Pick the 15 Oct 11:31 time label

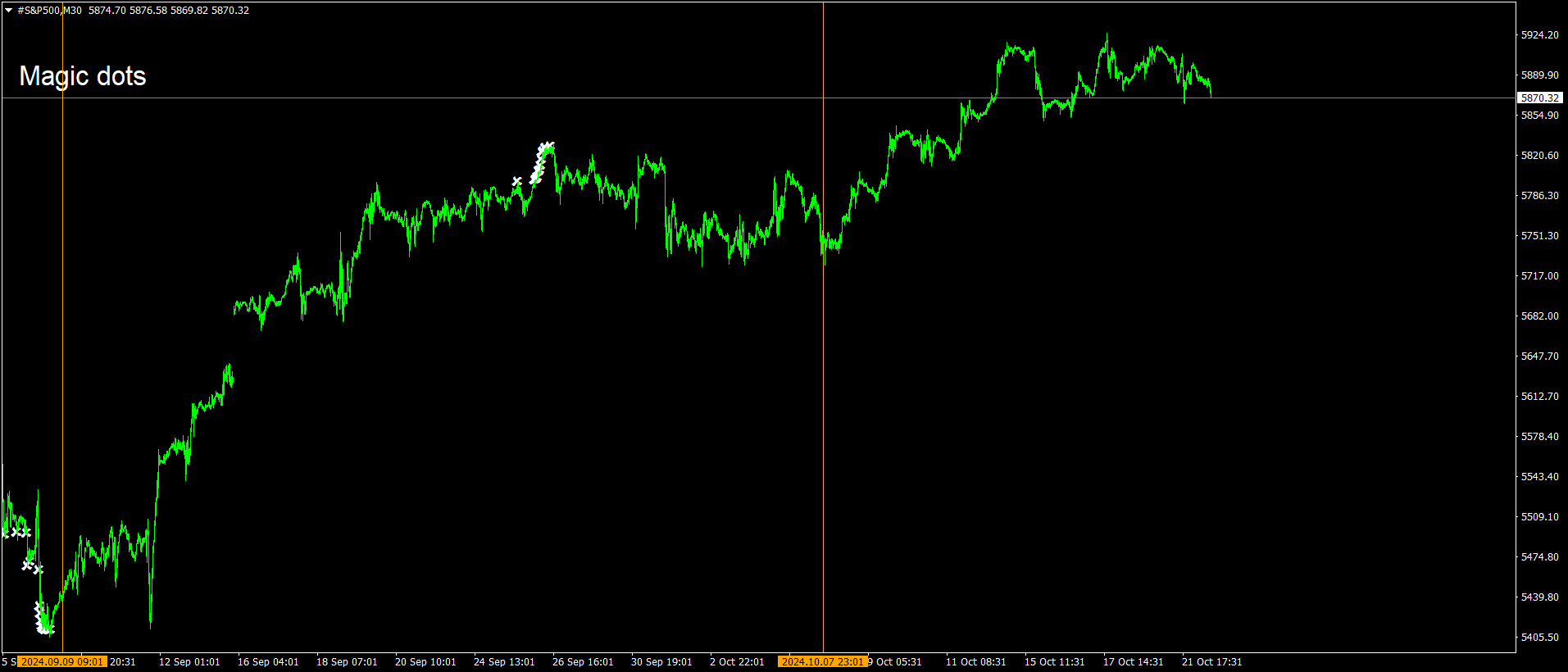(x=1055, y=662)
